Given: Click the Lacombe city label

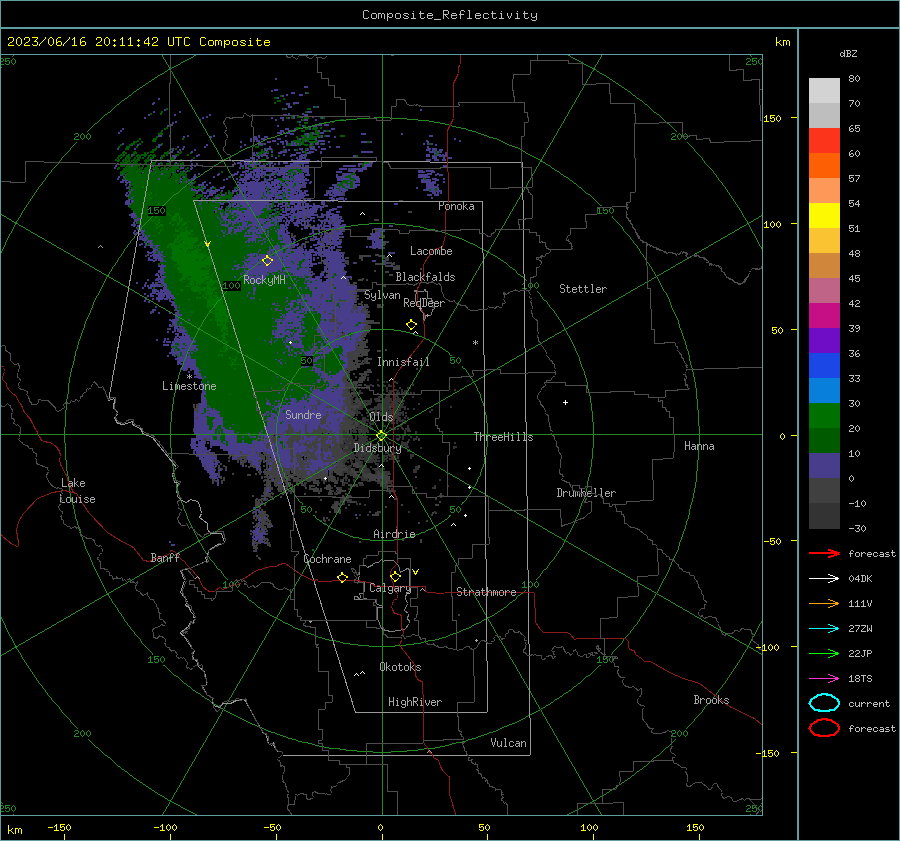Looking at the screenshot, I should (431, 251).
